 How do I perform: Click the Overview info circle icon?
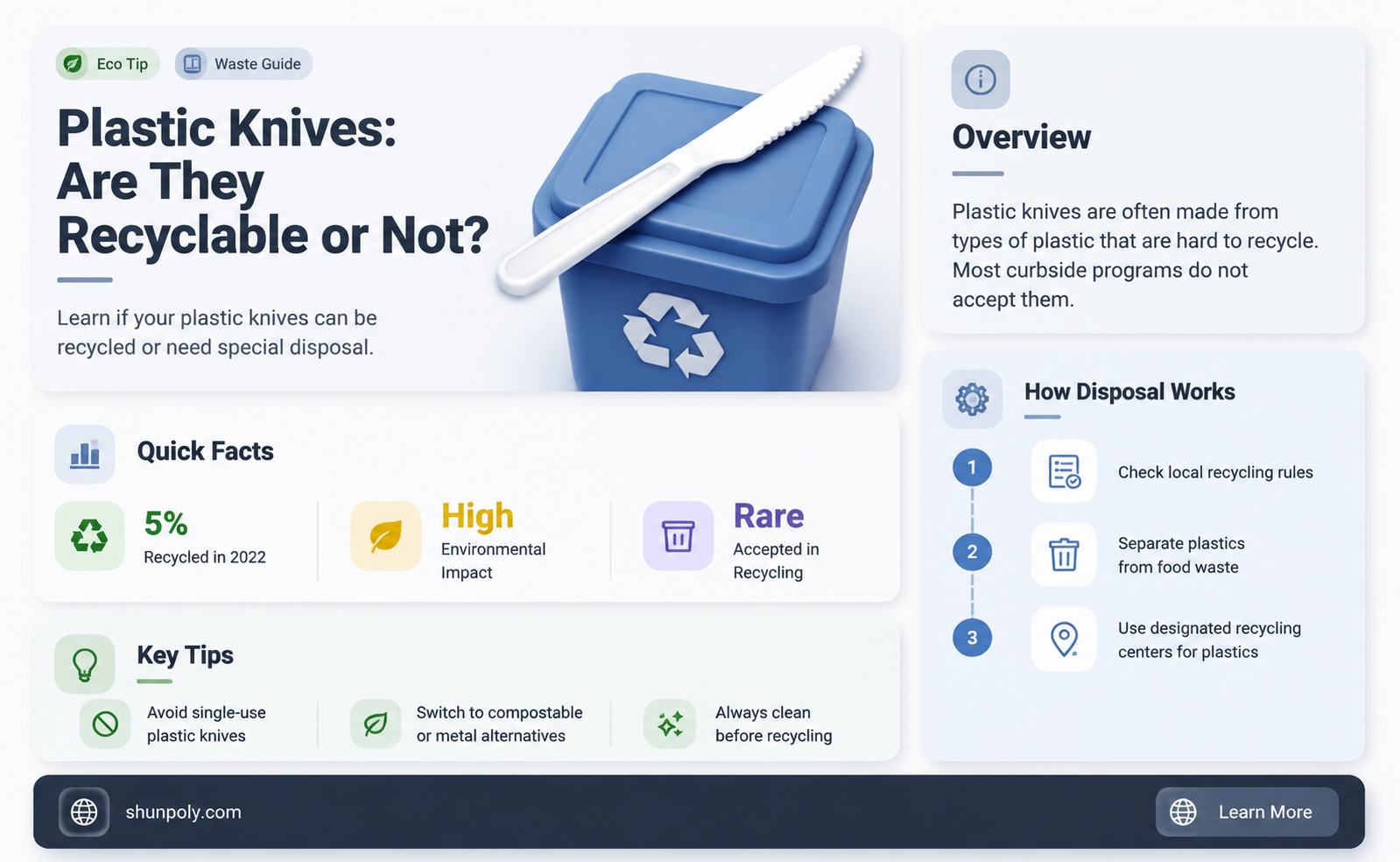(x=981, y=80)
